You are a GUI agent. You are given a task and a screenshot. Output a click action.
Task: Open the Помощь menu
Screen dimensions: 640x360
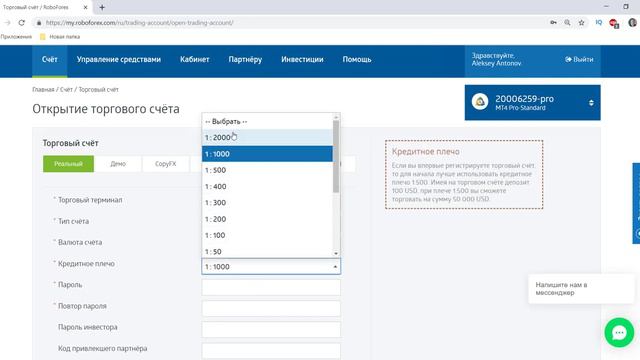point(357,60)
